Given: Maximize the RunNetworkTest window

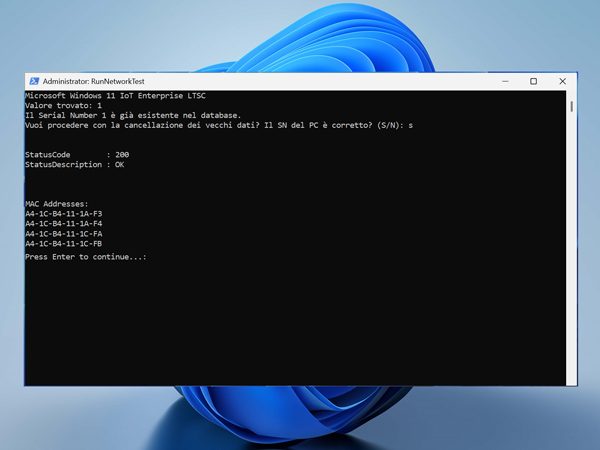Looking at the screenshot, I should (x=533, y=81).
